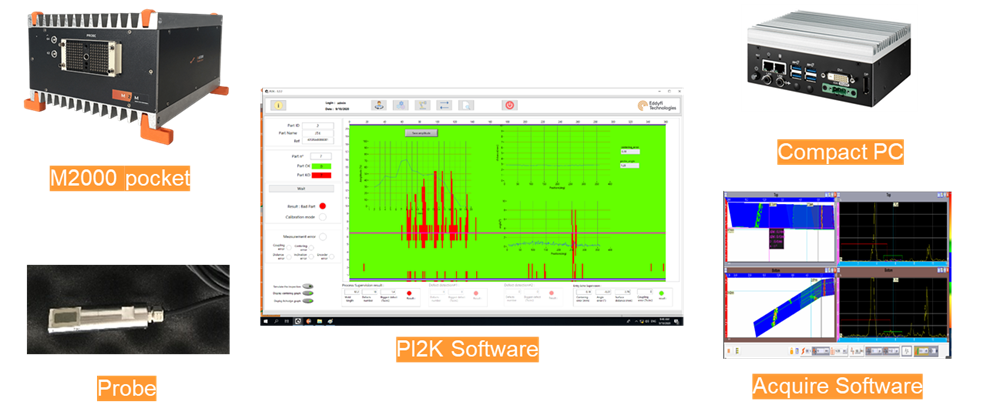Click the Entry zone green result indicator
The width and height of the screenshot is (1000, 415).
click(661, 293)
